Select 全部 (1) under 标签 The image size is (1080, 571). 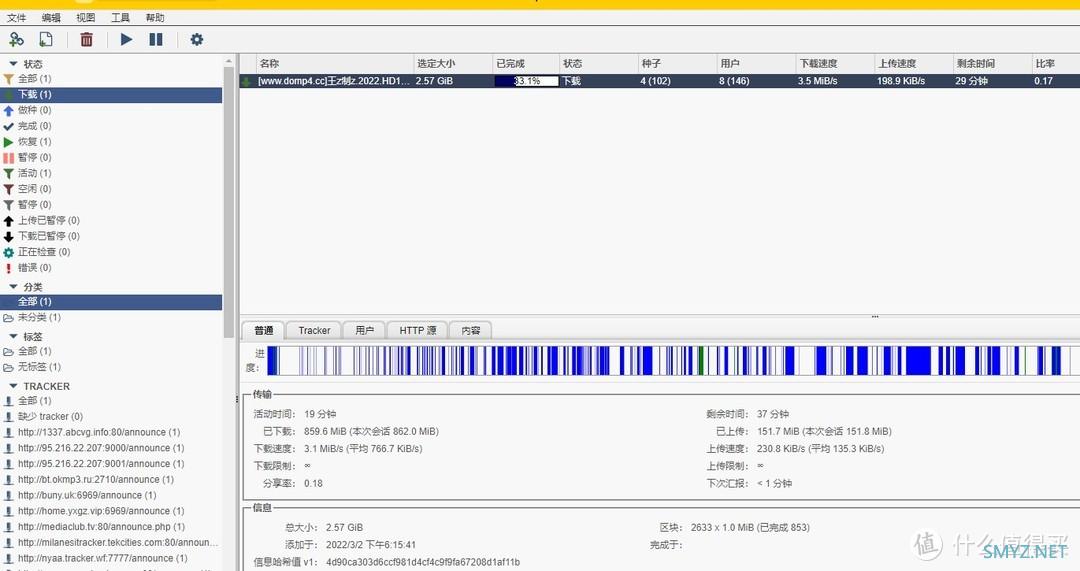coord(111,351)
